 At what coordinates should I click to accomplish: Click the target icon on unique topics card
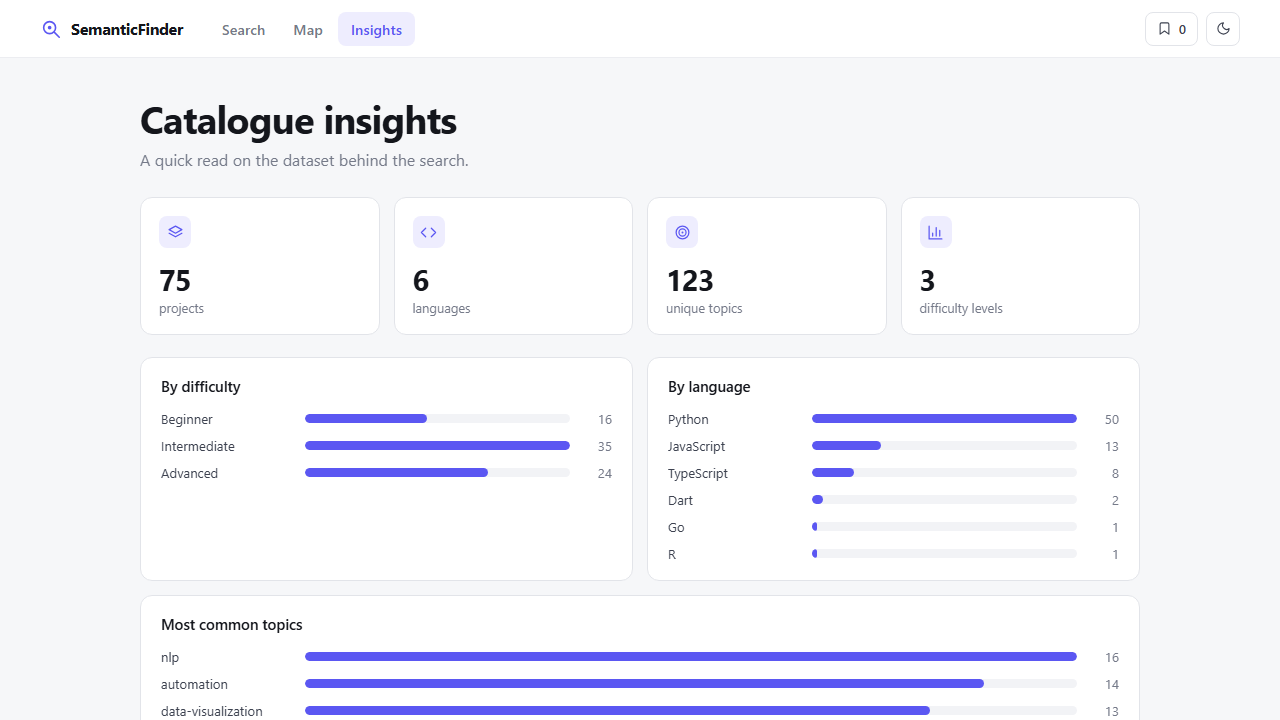[682, 232]
